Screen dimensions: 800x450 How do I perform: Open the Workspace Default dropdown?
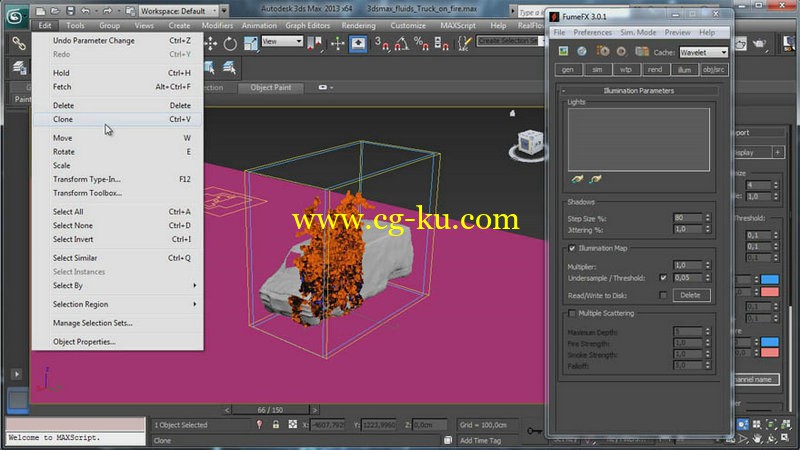pos(178,11)
